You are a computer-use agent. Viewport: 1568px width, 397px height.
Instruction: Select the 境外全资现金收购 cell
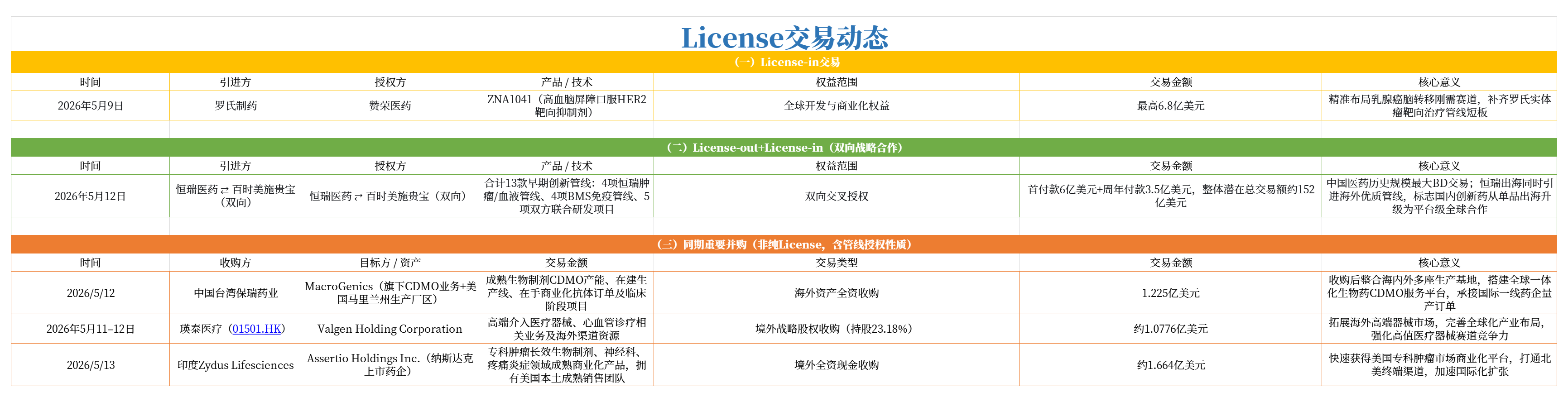click(837, 365)
